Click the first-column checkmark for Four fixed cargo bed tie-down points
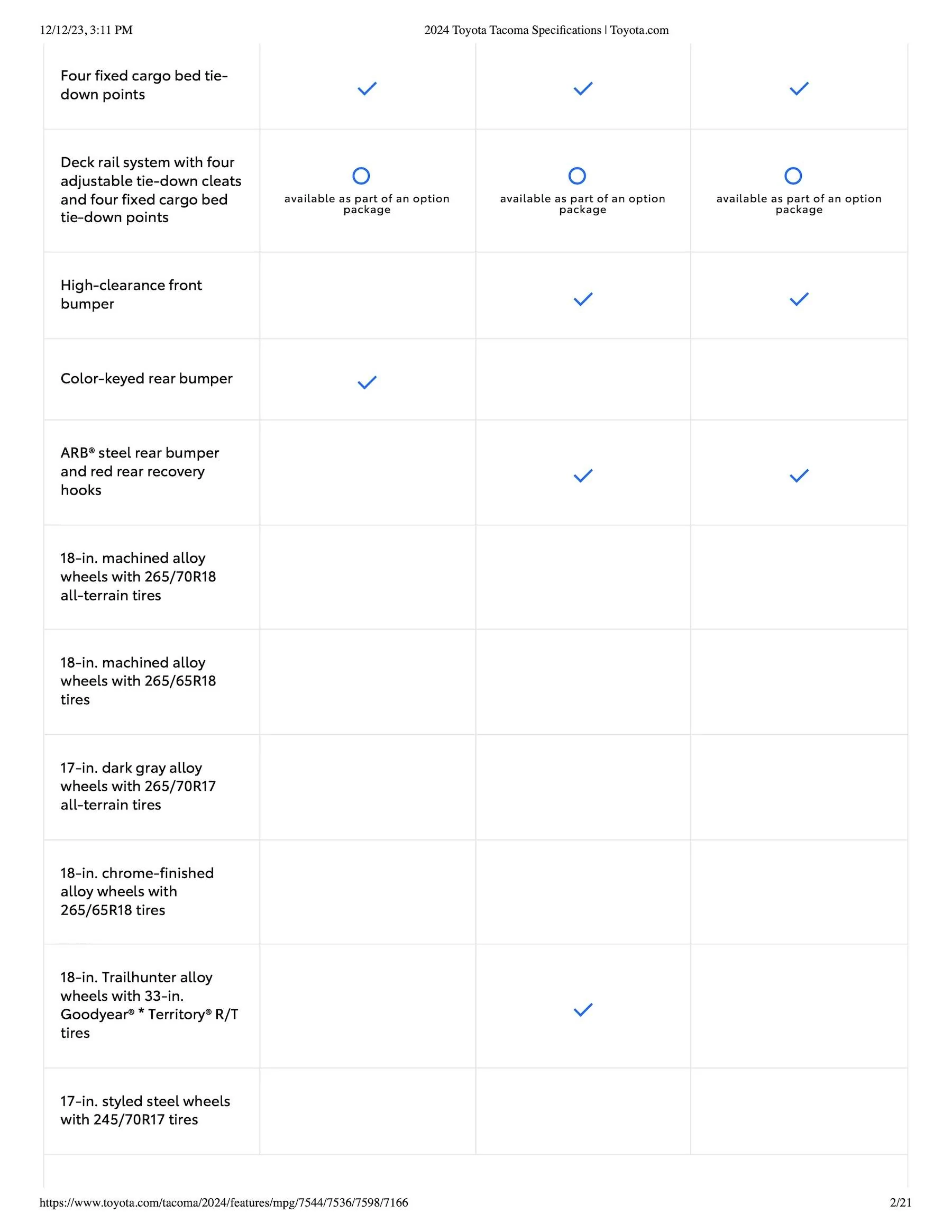The image size is (952, 1232). (367, 88)
